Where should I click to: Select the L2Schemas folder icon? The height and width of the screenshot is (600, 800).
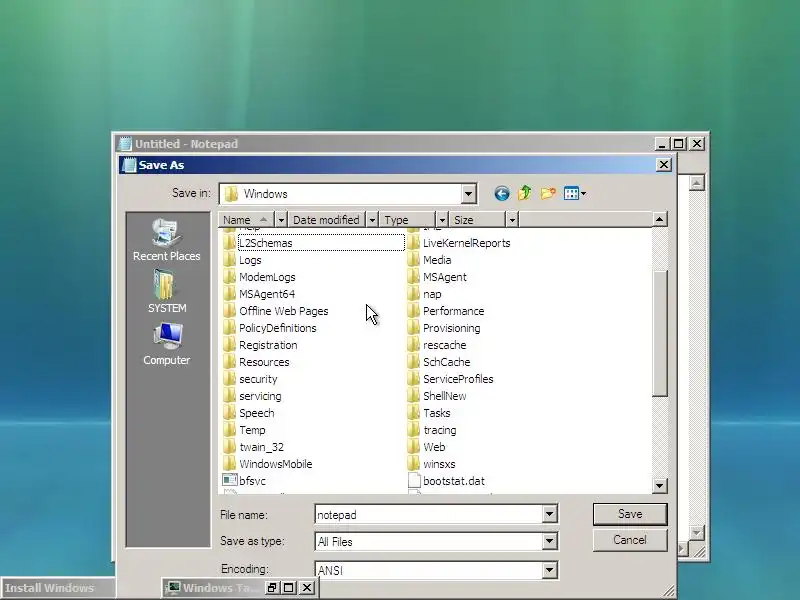tap(230, 243)
